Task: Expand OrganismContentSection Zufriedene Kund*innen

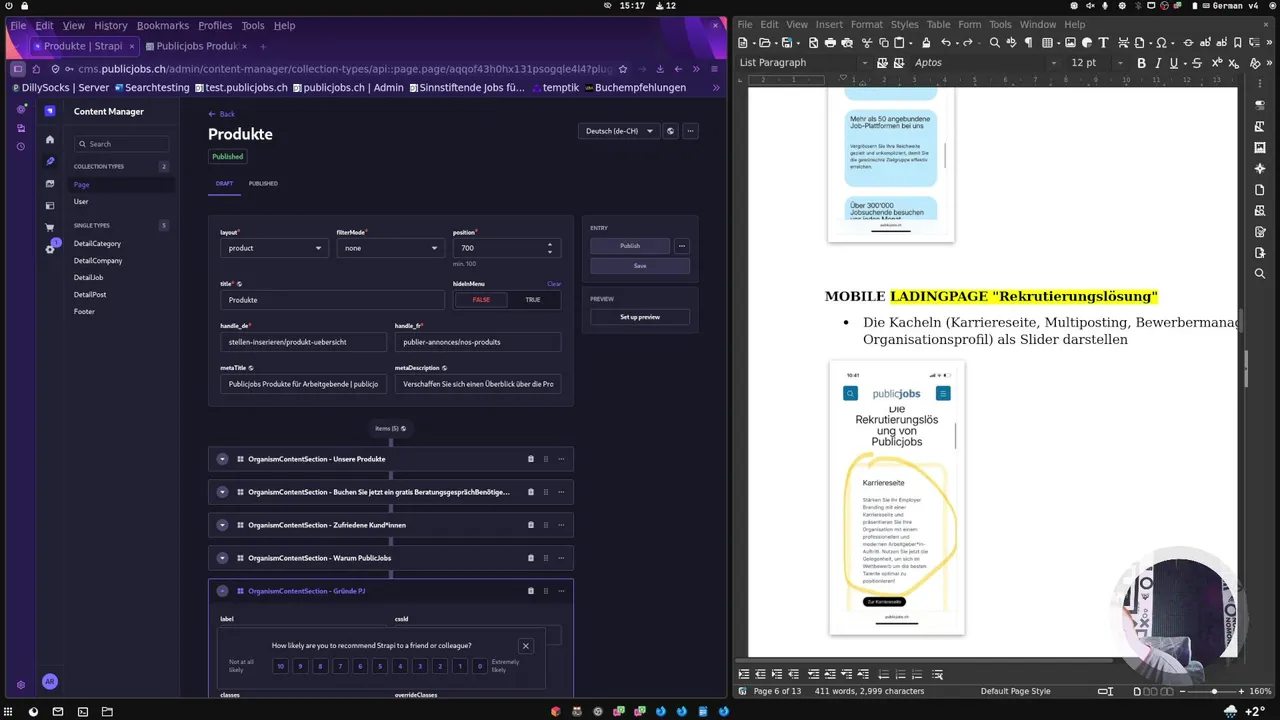Action: (223, 525)
